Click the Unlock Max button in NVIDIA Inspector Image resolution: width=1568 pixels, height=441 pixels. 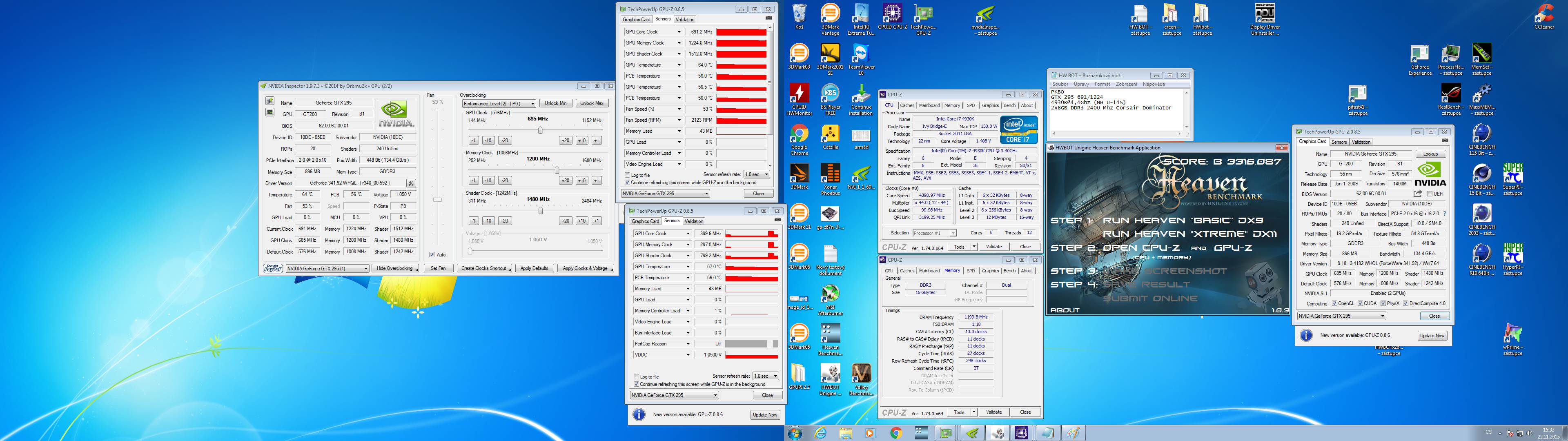pos(592,104)
